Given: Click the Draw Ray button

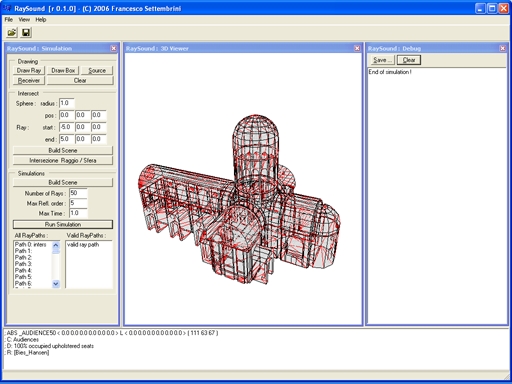Looking at the screenshot, I should (x=29, y=70).
